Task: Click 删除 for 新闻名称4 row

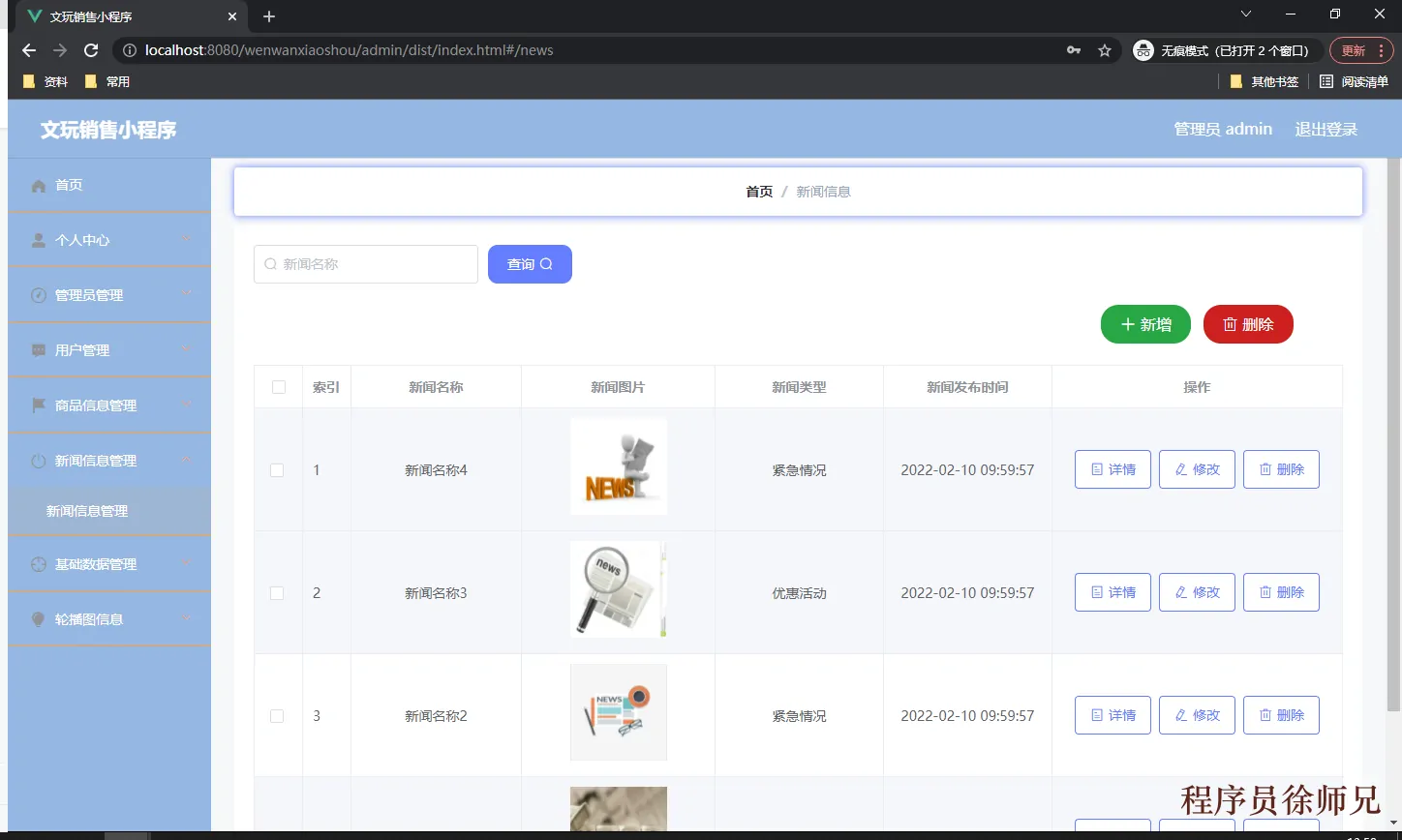Action: click(1281, 469)
